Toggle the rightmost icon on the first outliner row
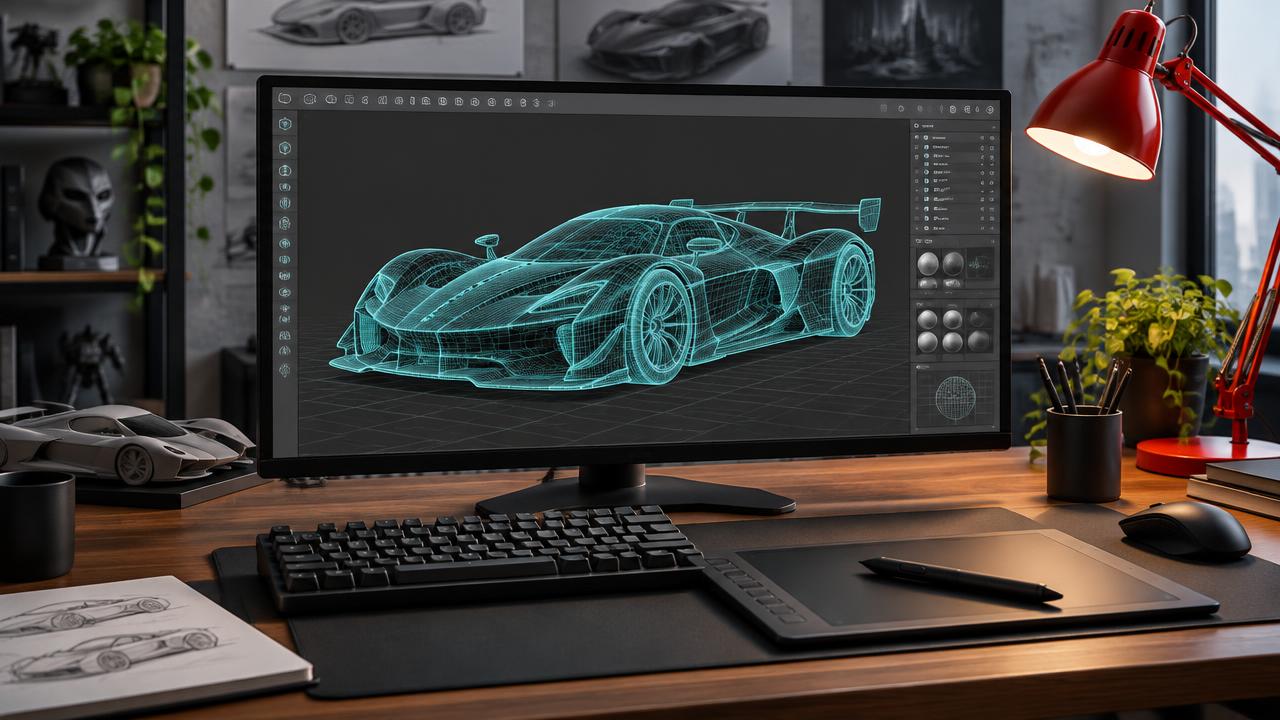The height and width of the screenshot is (720, 1280). (x=992, y=137)
